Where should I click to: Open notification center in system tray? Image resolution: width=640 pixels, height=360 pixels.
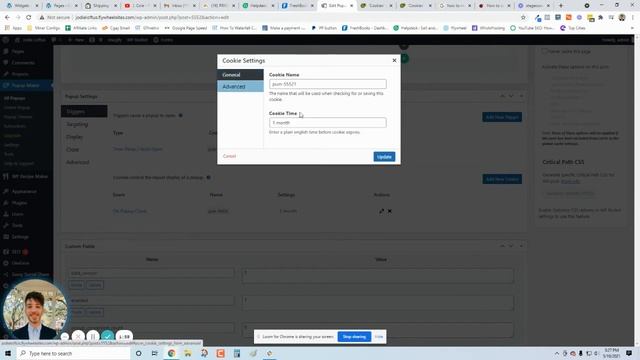click(x=629, y=353)
